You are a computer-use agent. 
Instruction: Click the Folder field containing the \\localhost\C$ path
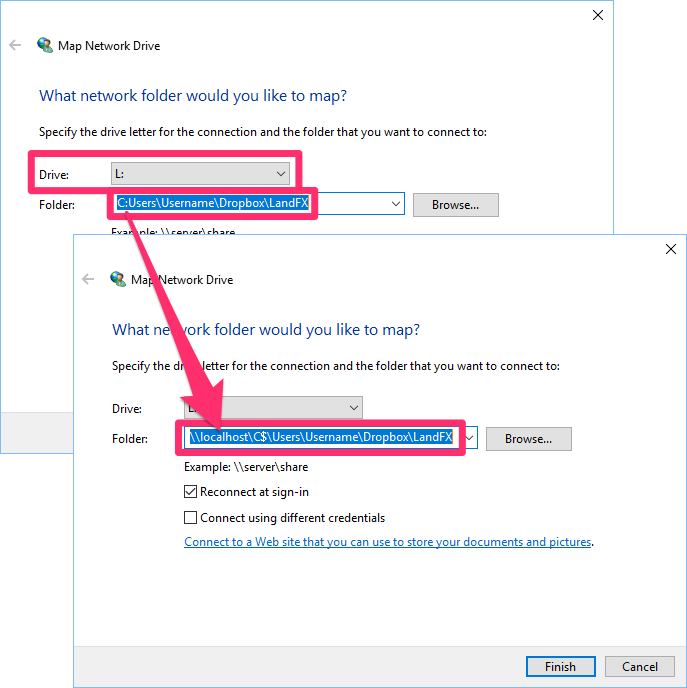pyautogui.click(x=320, y=438)
